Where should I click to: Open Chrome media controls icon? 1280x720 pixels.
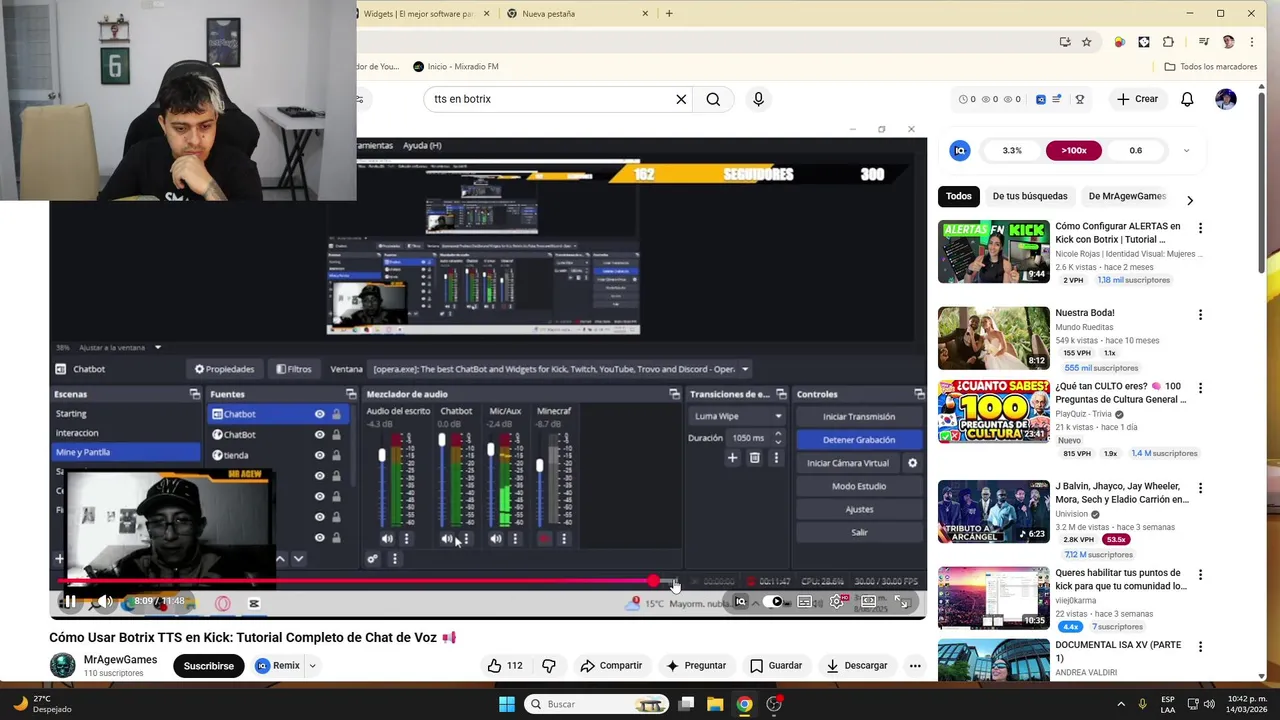[1204, 42]
